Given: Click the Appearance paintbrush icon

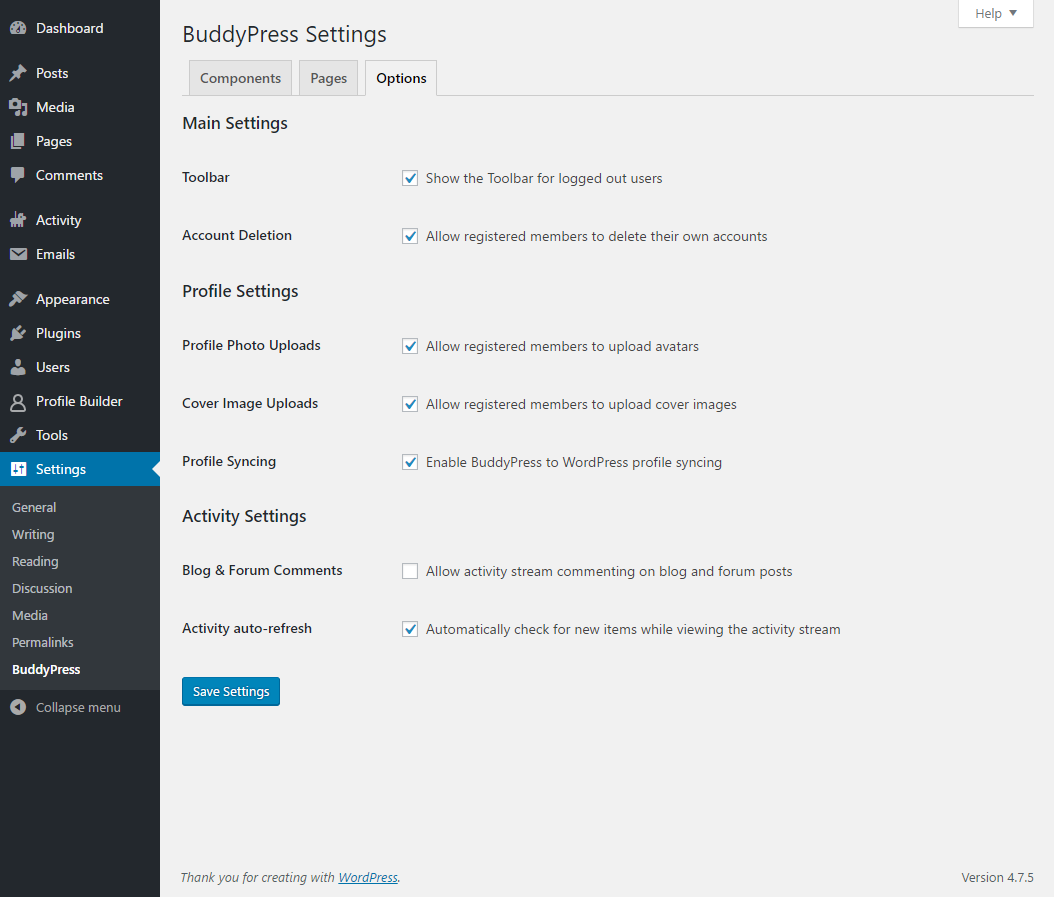Looking at the screenshot, I should [18, 299].
